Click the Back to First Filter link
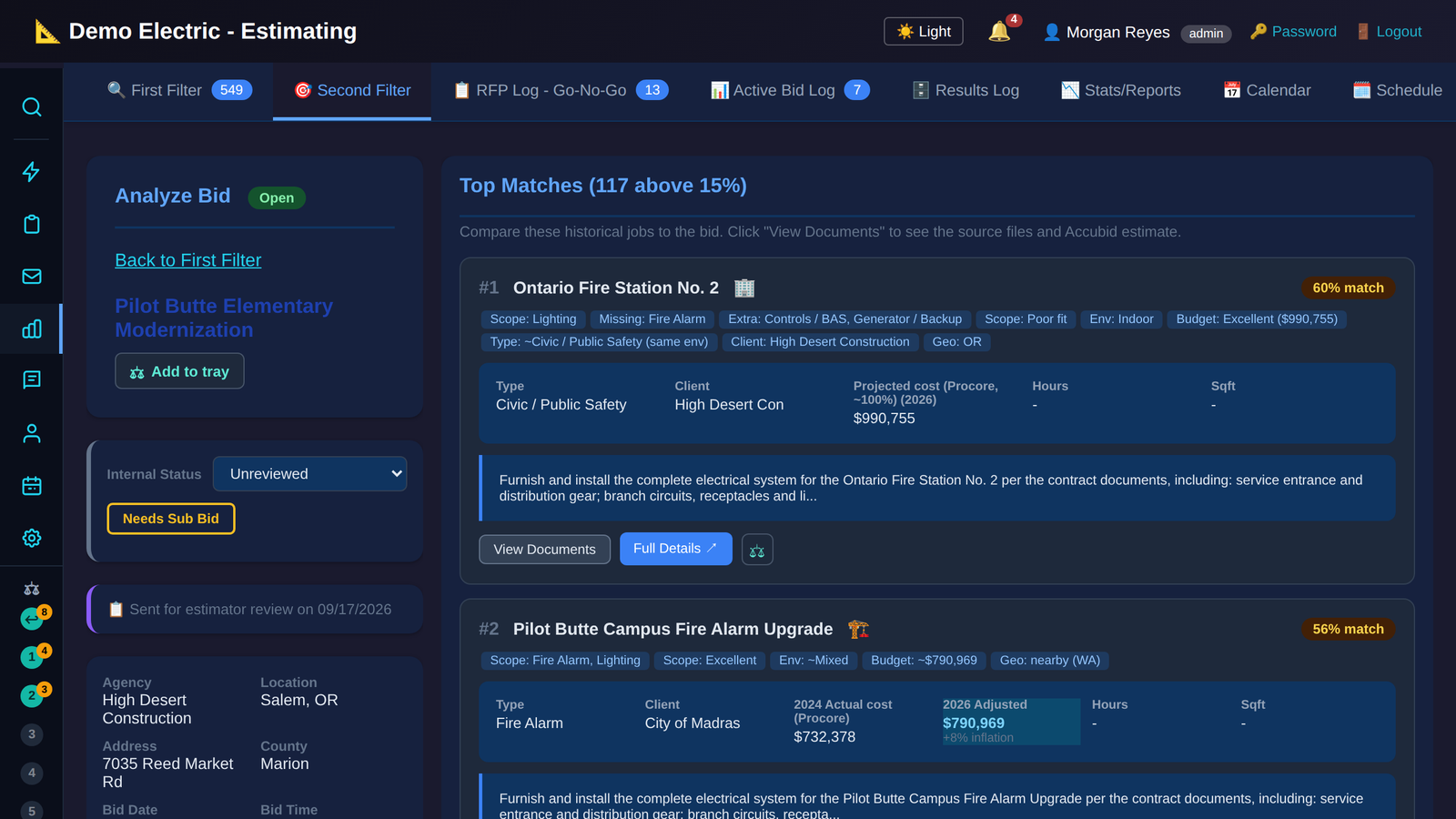This screenshot has height=819, width=1456. 188,260
